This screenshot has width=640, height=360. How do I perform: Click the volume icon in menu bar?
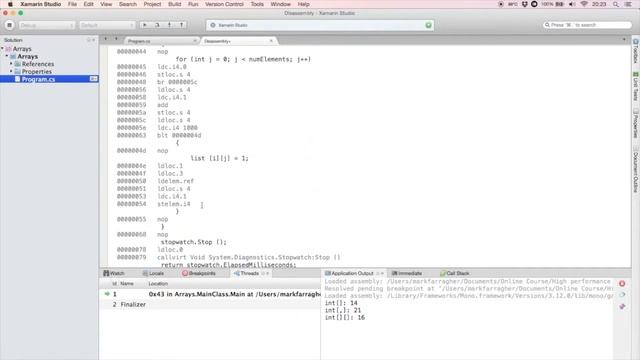point(572,4)
